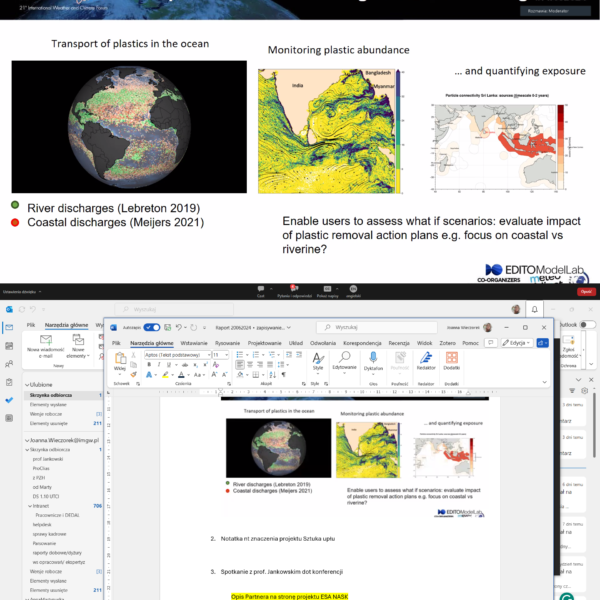Toggle the new Outlook switch
Screen dimensions: 600x600
[588, 325]
